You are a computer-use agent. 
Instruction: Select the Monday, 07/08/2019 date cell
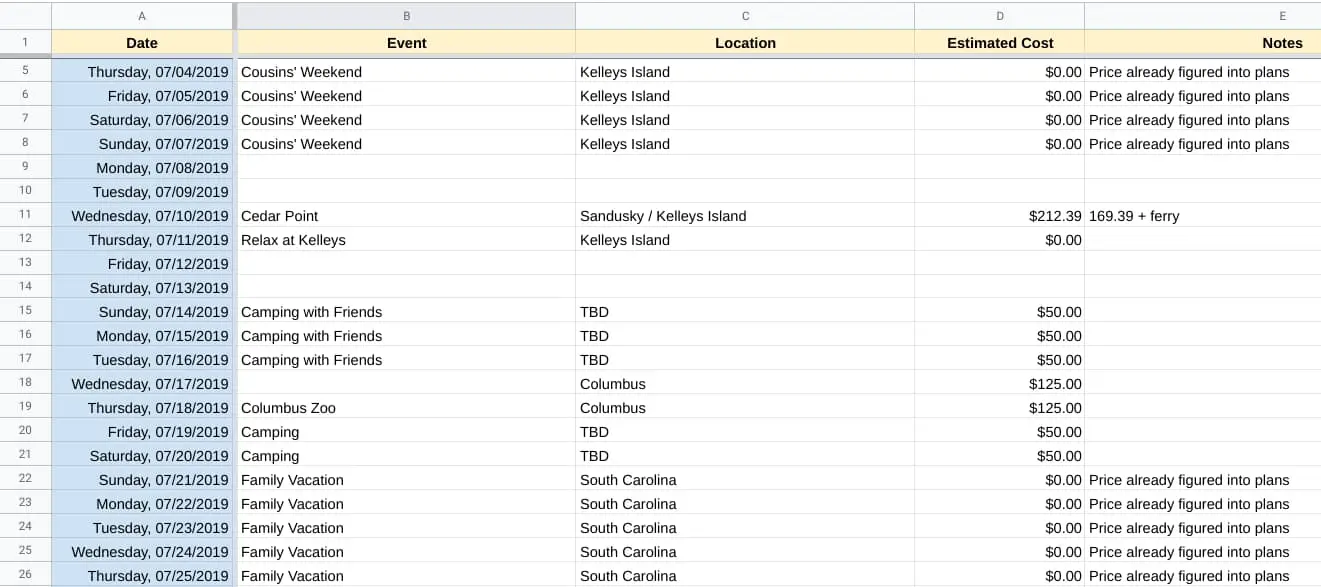(x=142, y=167)
